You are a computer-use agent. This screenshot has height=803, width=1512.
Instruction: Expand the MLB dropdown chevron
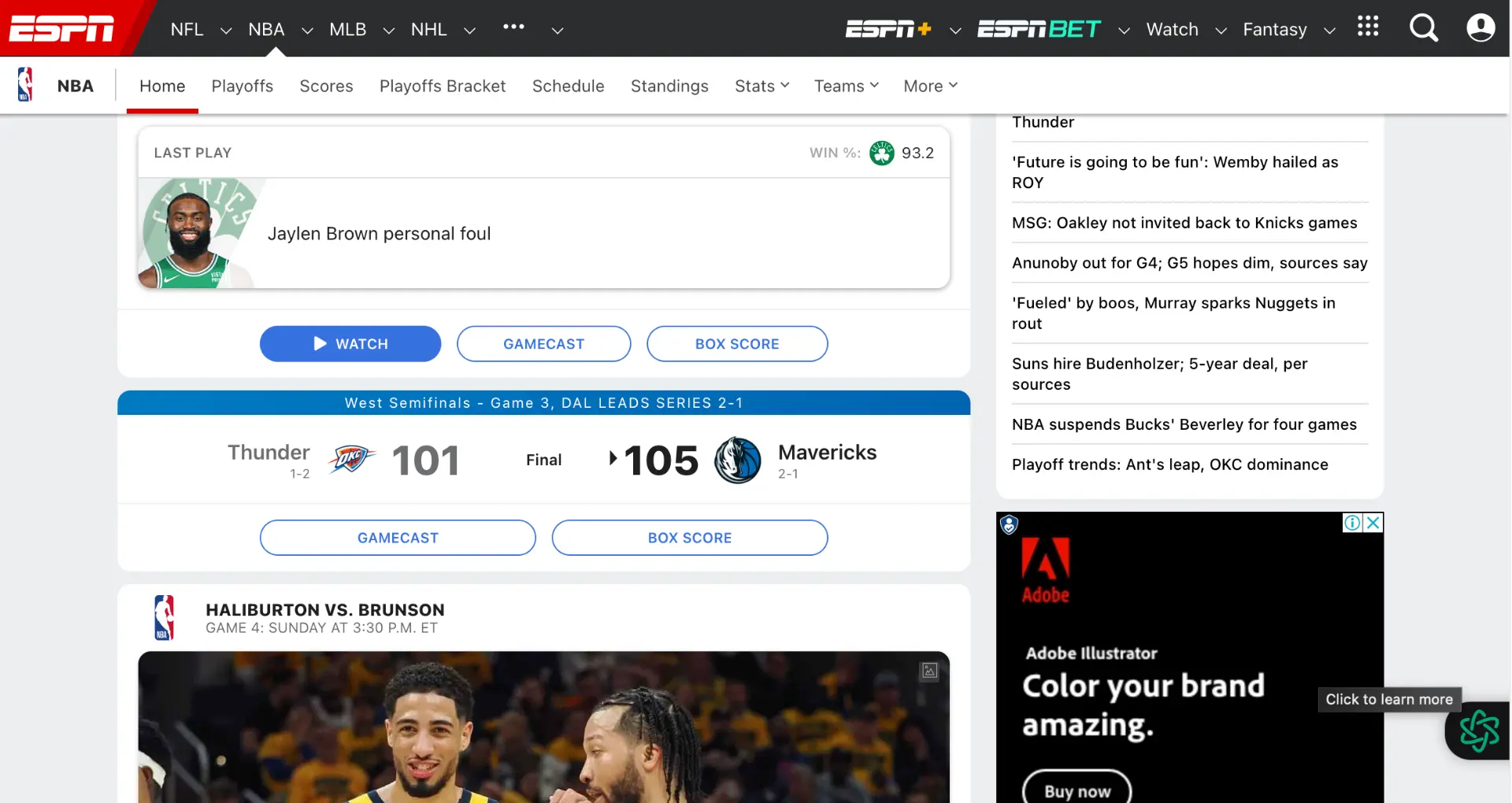click(388, 31)
